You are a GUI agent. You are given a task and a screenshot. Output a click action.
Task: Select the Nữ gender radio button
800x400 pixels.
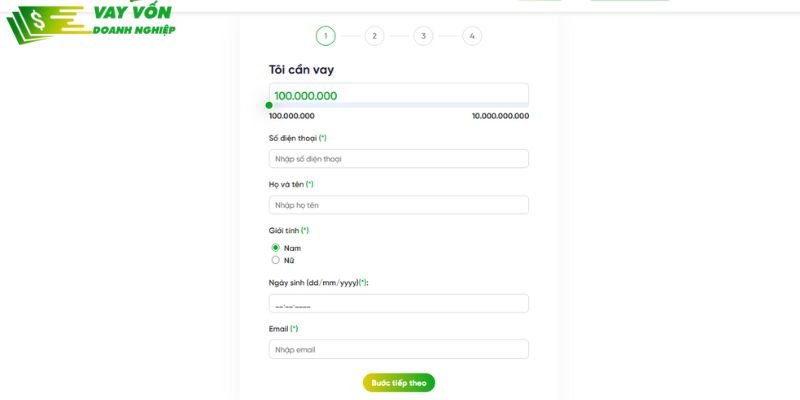(276, 260)
